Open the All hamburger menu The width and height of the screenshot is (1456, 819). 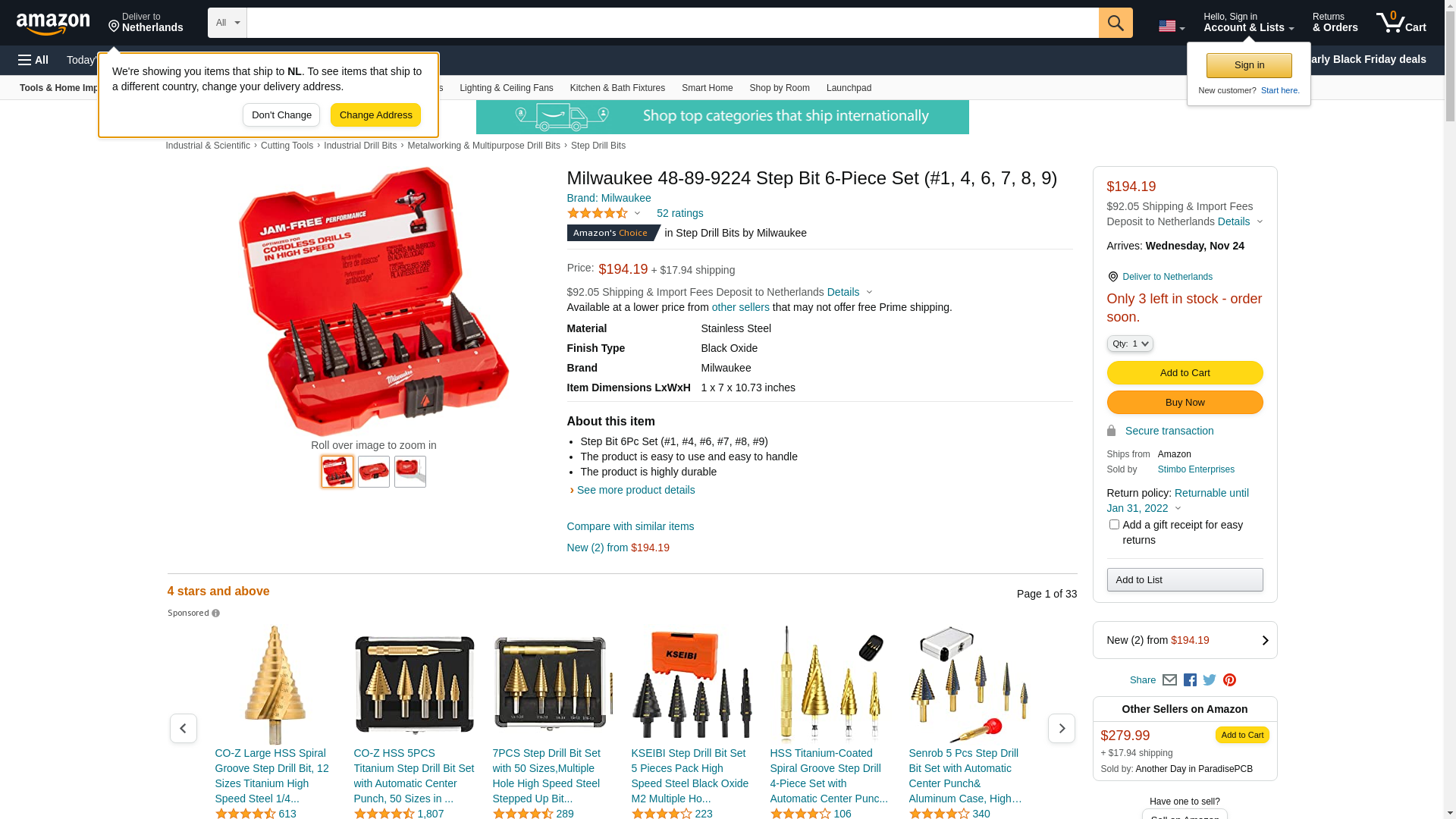point(33,60)
